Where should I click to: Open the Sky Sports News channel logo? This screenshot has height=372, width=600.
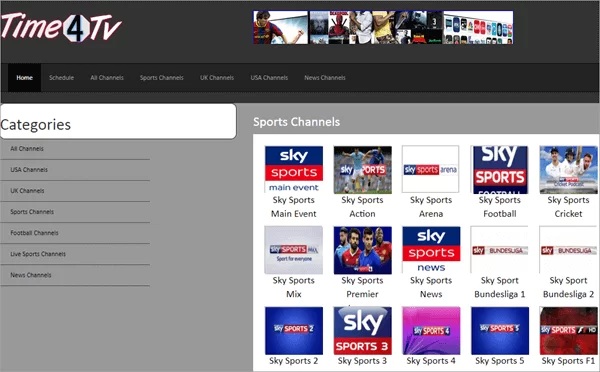(431, 250)
